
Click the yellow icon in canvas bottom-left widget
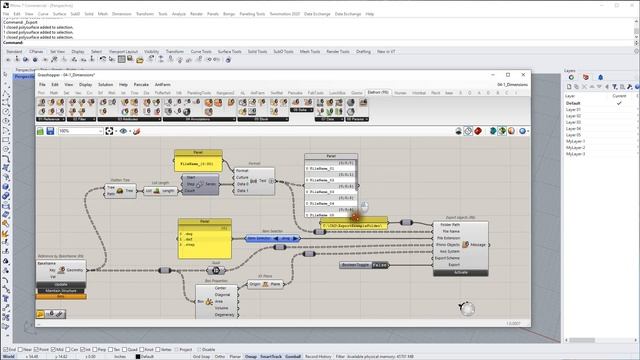[40, 314]
